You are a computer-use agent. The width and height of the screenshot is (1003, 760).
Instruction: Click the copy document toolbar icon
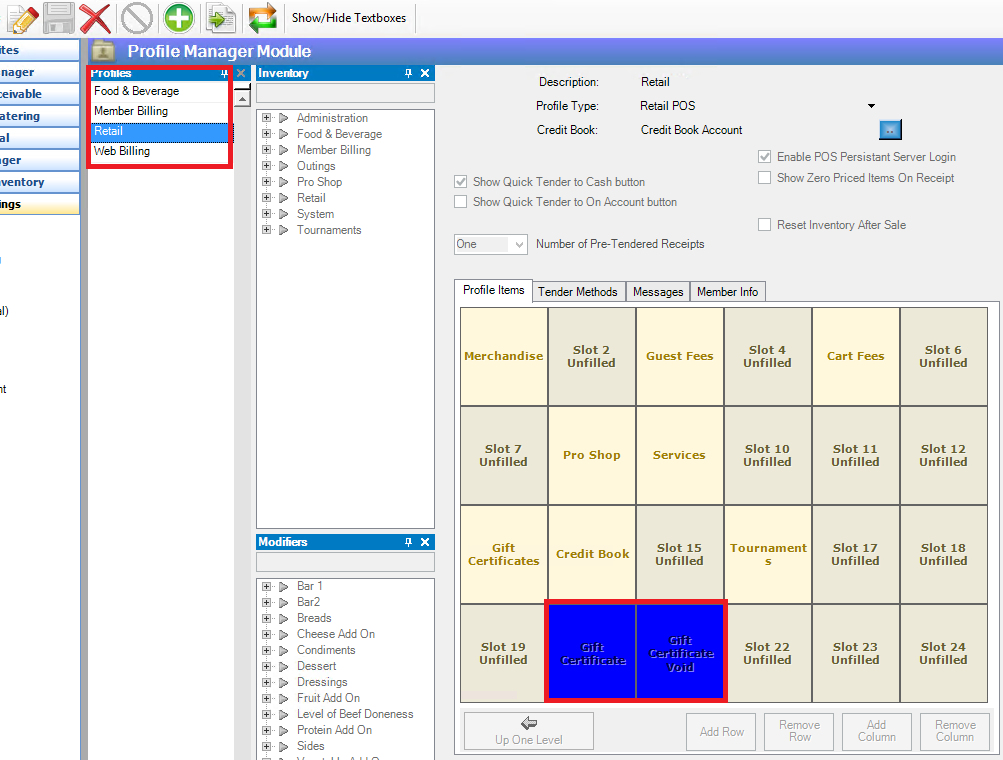tap(221, 18)
